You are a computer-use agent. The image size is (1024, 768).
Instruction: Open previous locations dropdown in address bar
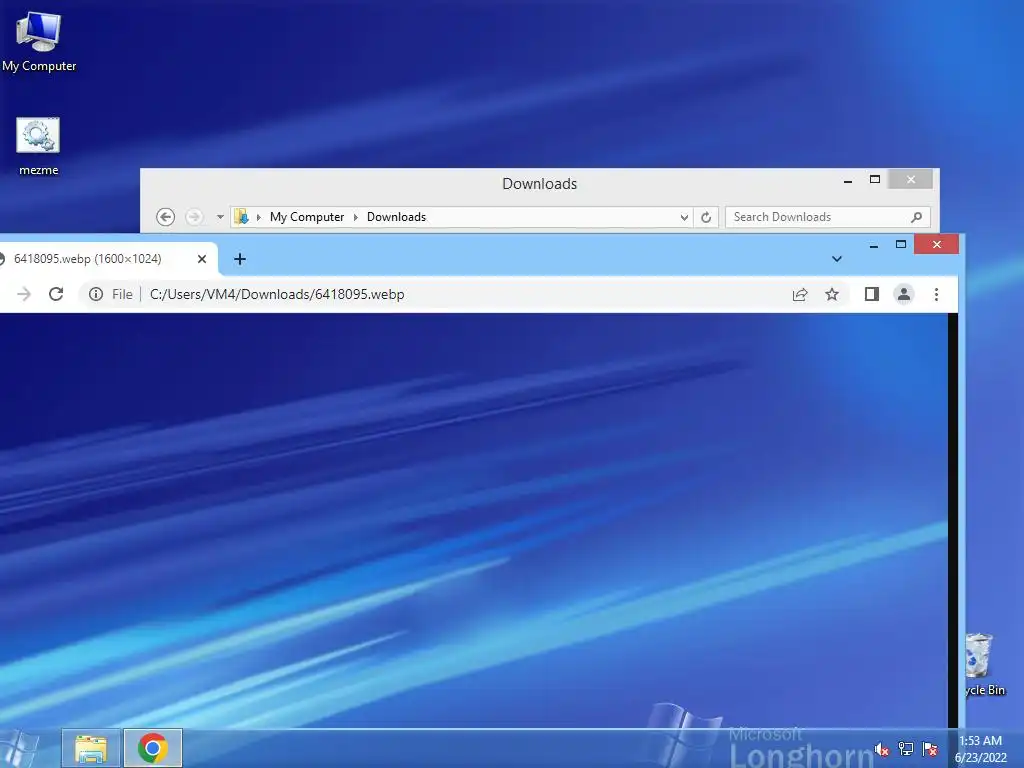[684, 217]
